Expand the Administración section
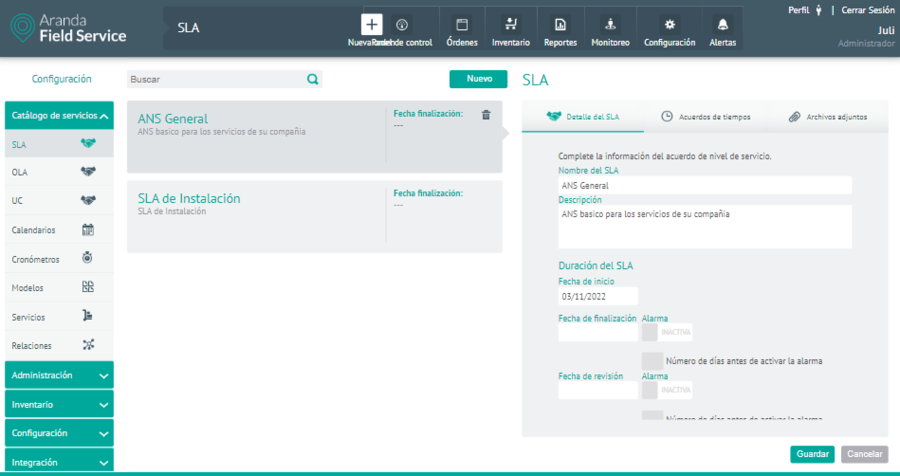This screenshot has width=900, height=476. click(x=59, y=375)
